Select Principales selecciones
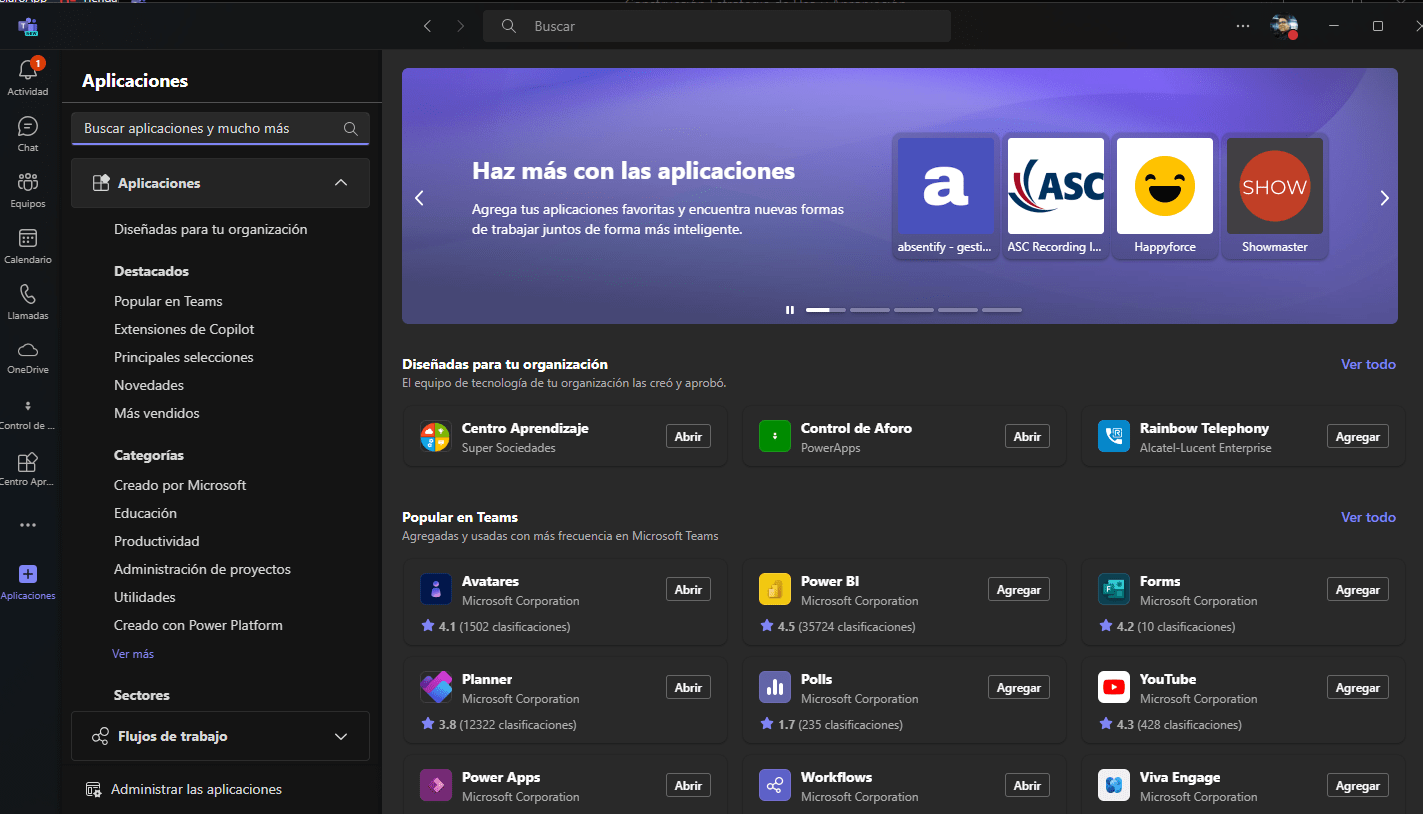 click(184, 357)
